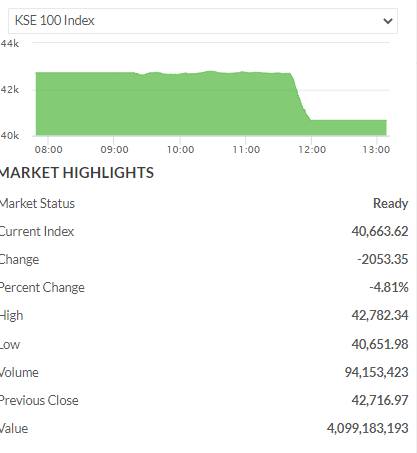Click the chart's steep drop before 12:00
The width and height of the screenshot is (417, 453).
click(300, 97)
